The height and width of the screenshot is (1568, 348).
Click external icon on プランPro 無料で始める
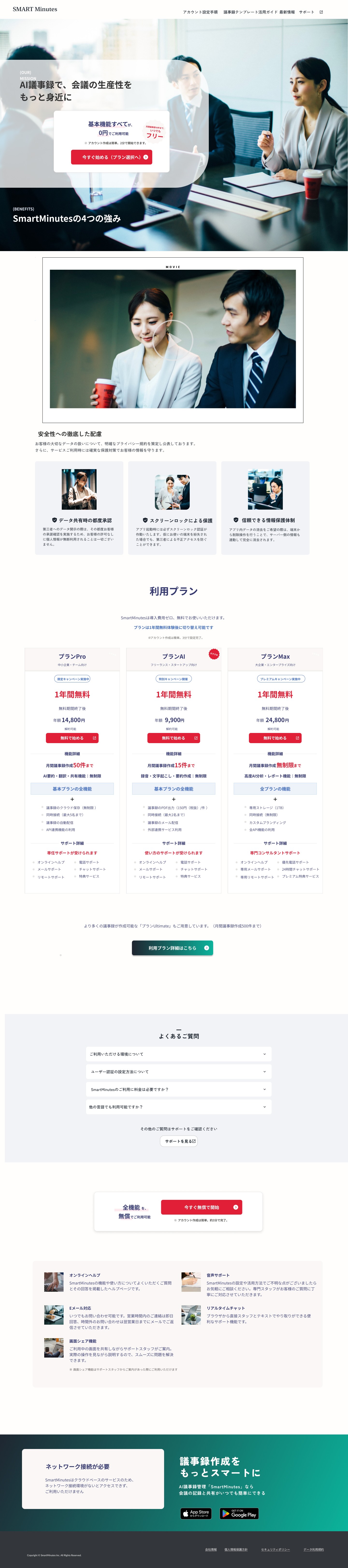[x=94, y=738]
